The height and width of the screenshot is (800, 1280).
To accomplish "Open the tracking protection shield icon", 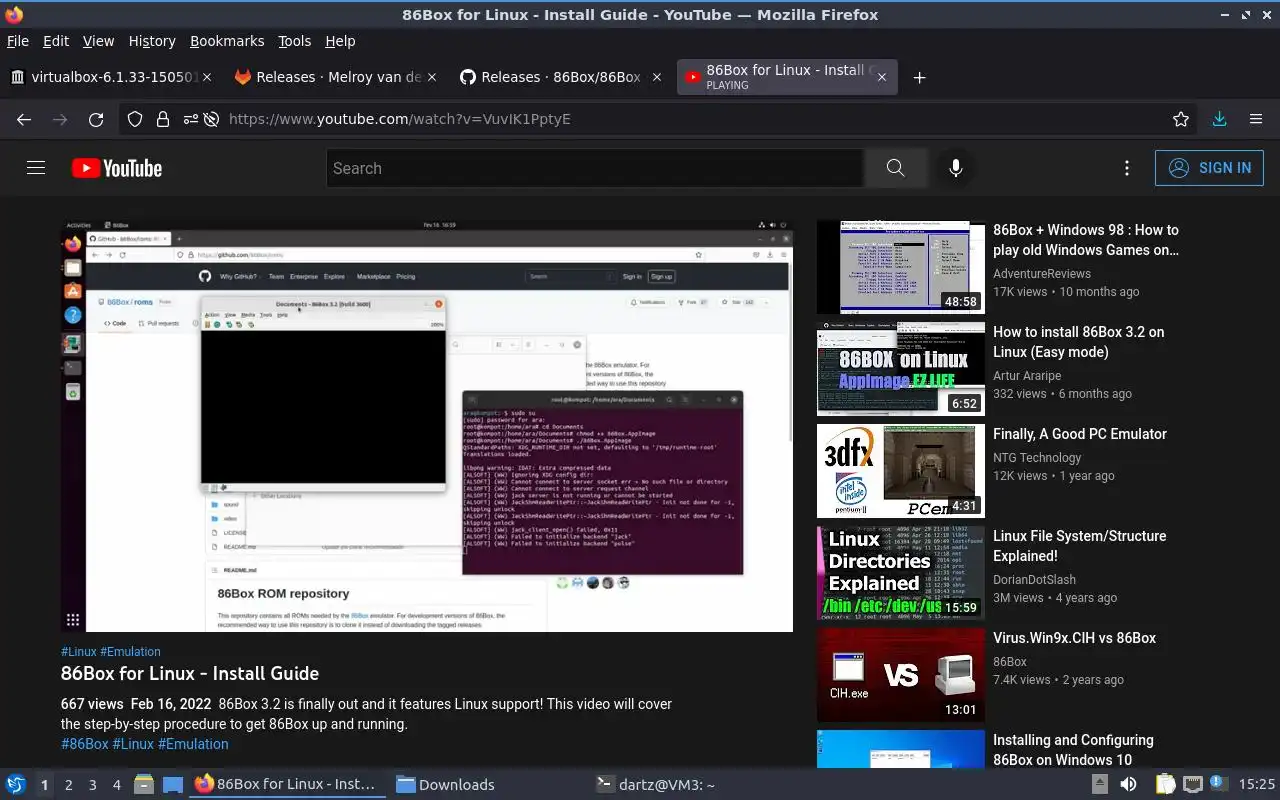I will (x=135, y=119).
